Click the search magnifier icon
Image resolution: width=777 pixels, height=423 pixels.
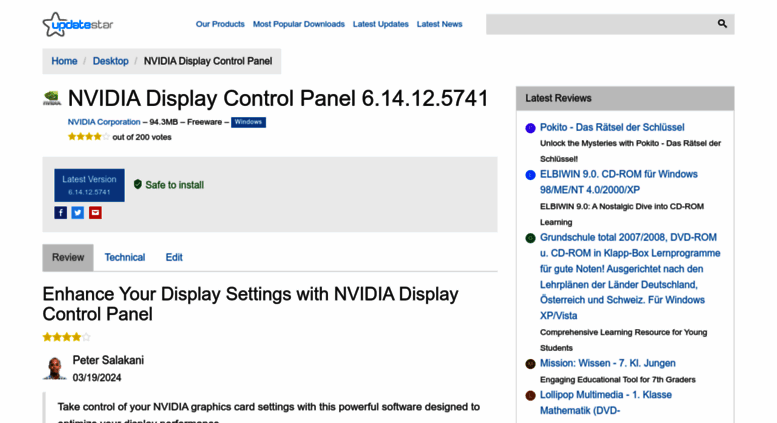(x=722, y=24)
